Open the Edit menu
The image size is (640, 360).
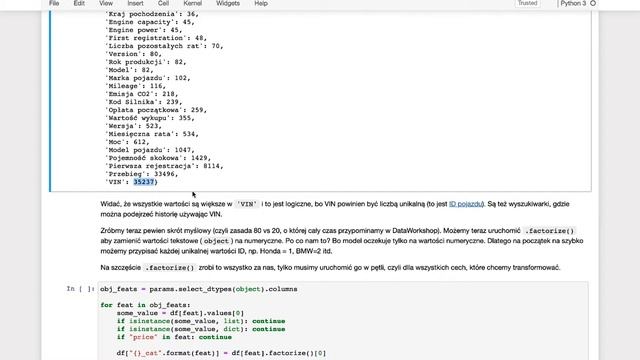pos(79,3)
